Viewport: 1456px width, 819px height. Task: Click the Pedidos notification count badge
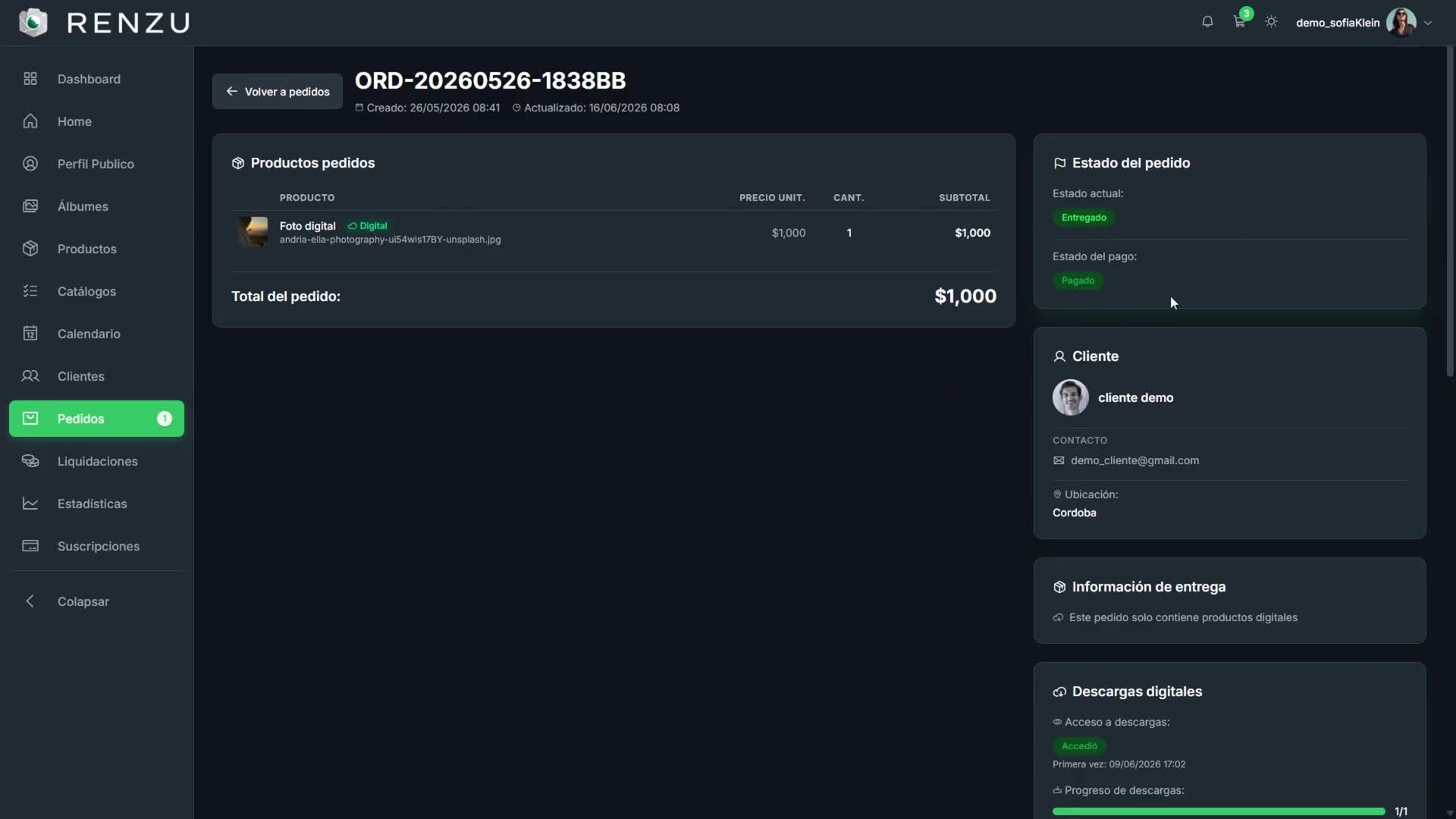[164, 419]
